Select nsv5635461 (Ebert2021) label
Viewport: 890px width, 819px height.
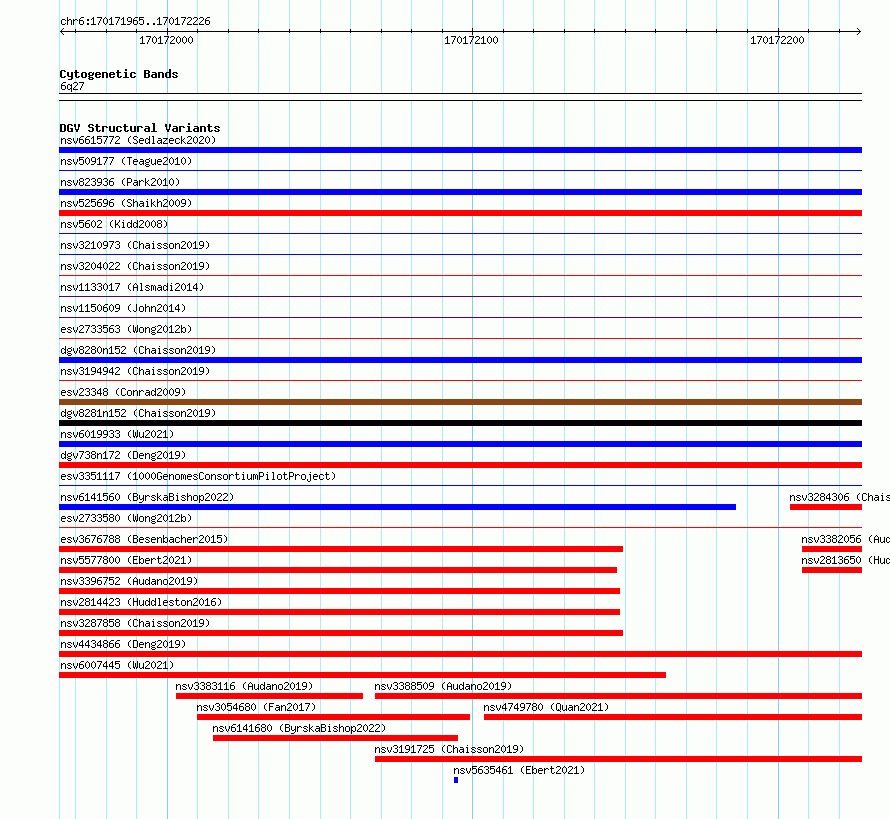(x=519, y=770)
